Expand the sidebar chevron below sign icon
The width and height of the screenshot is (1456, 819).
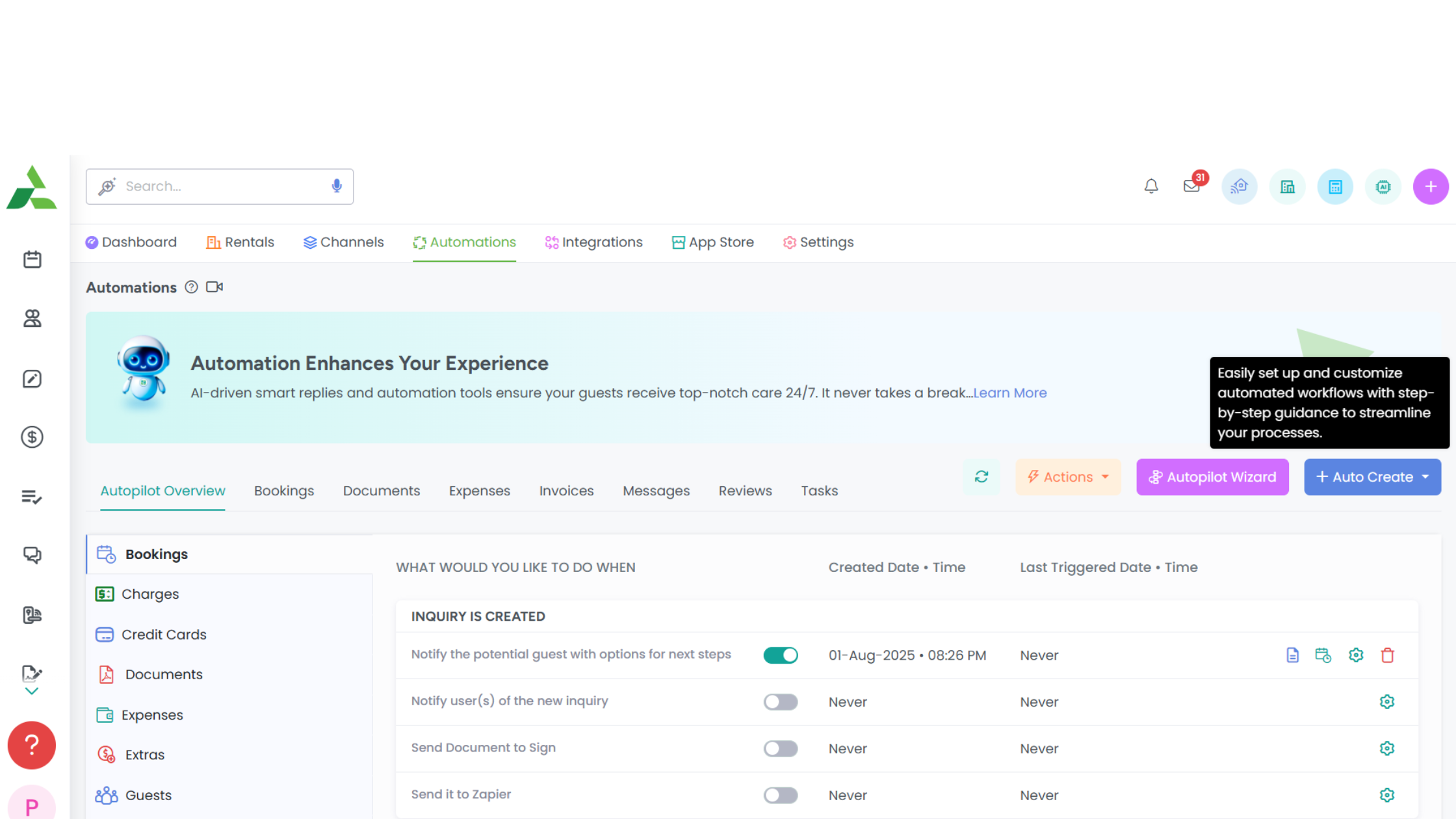31,692
